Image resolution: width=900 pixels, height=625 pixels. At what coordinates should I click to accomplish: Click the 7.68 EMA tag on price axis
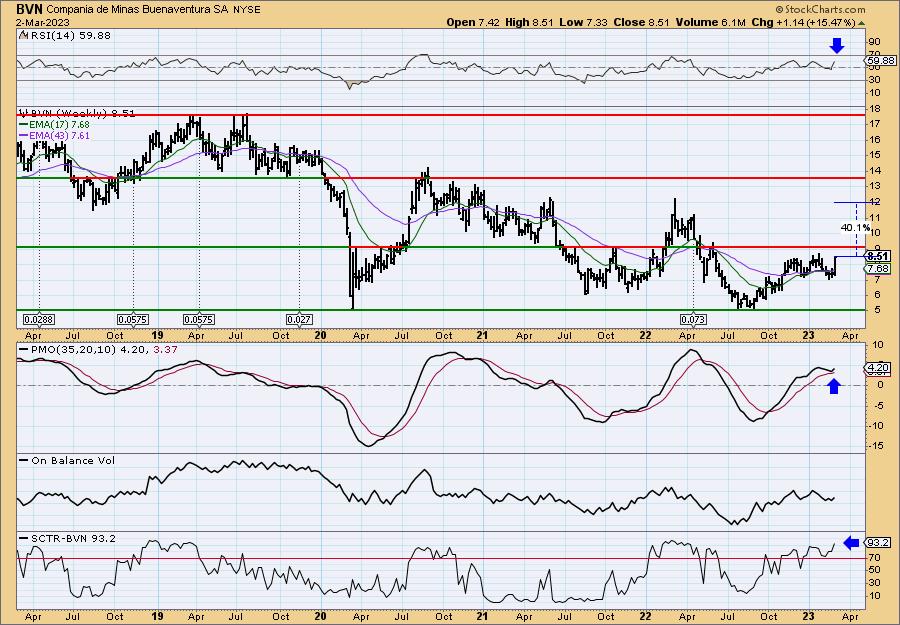click(x=879, y=269)
